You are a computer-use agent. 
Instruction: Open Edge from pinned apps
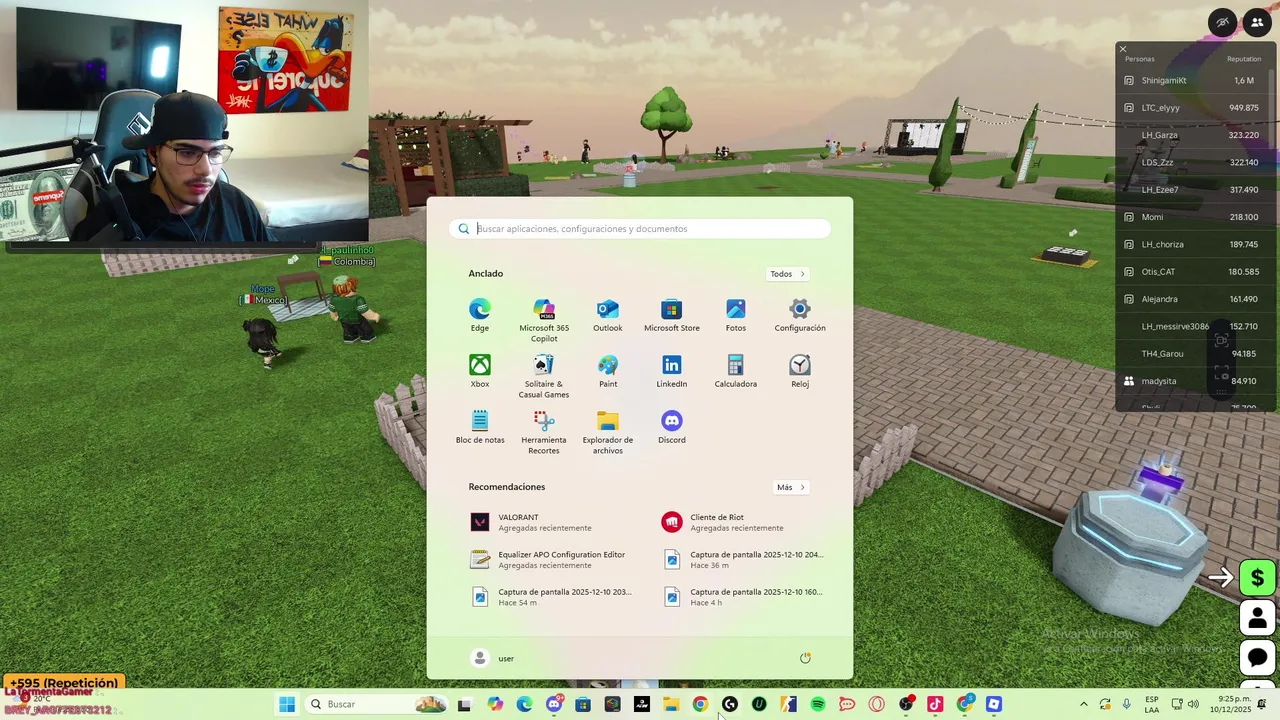pos(480,314)
